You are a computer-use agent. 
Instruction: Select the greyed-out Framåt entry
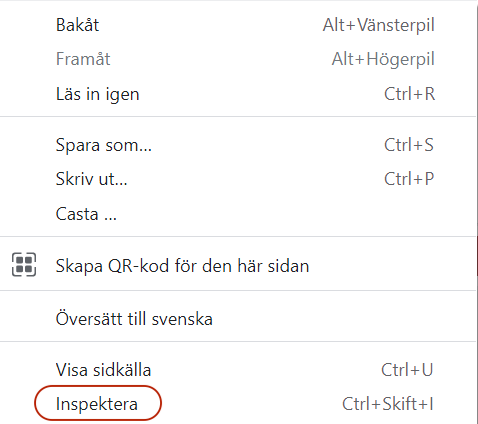[x=238, y=59]
